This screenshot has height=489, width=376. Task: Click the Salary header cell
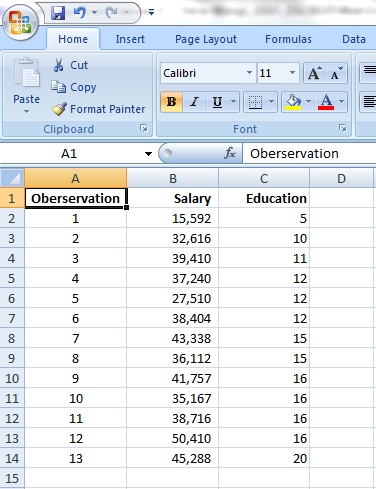tap(173, 198)
